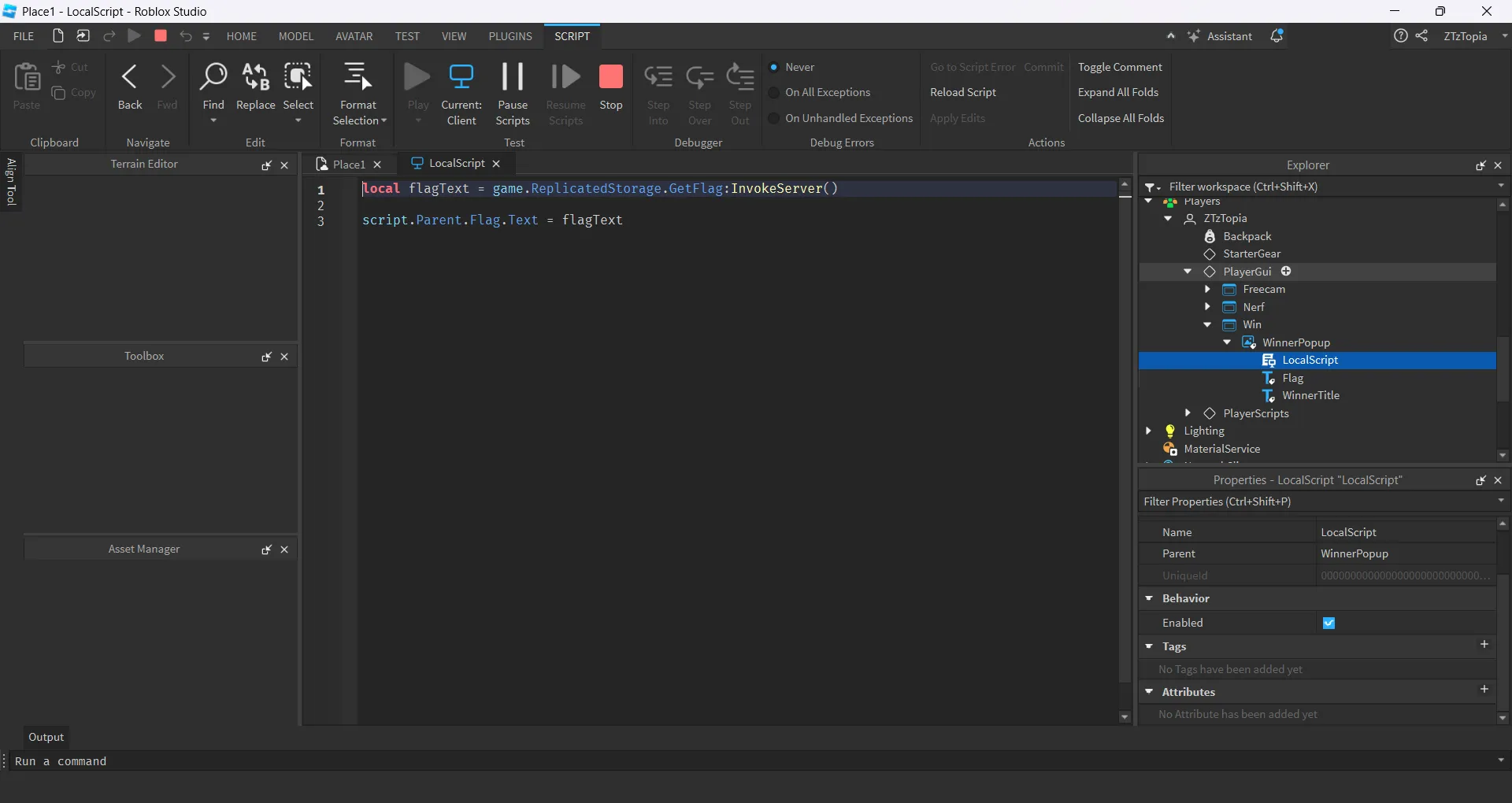Switch to the AVATAR ribbon tab
This screenshot has width=1512, height=803.
[354, 36]
